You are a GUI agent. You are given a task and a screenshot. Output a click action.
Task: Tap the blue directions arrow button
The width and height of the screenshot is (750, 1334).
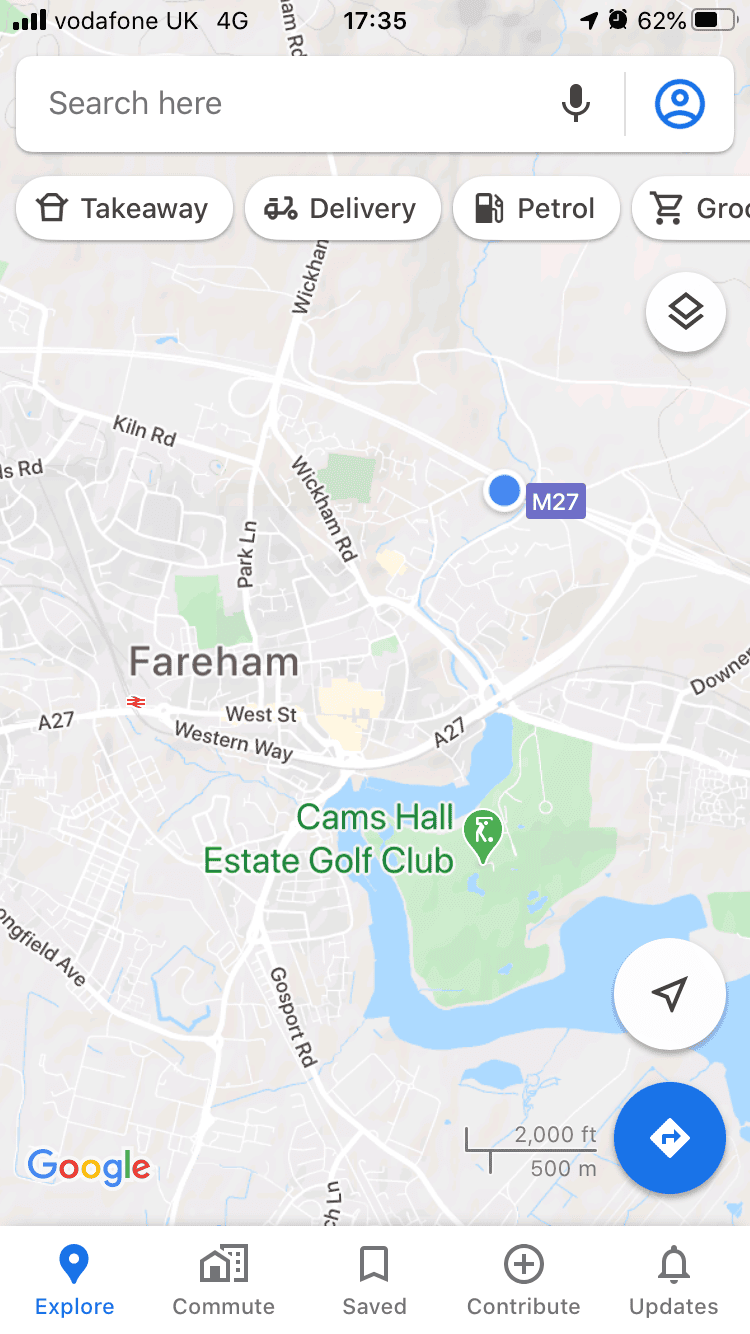(669, 1138)
